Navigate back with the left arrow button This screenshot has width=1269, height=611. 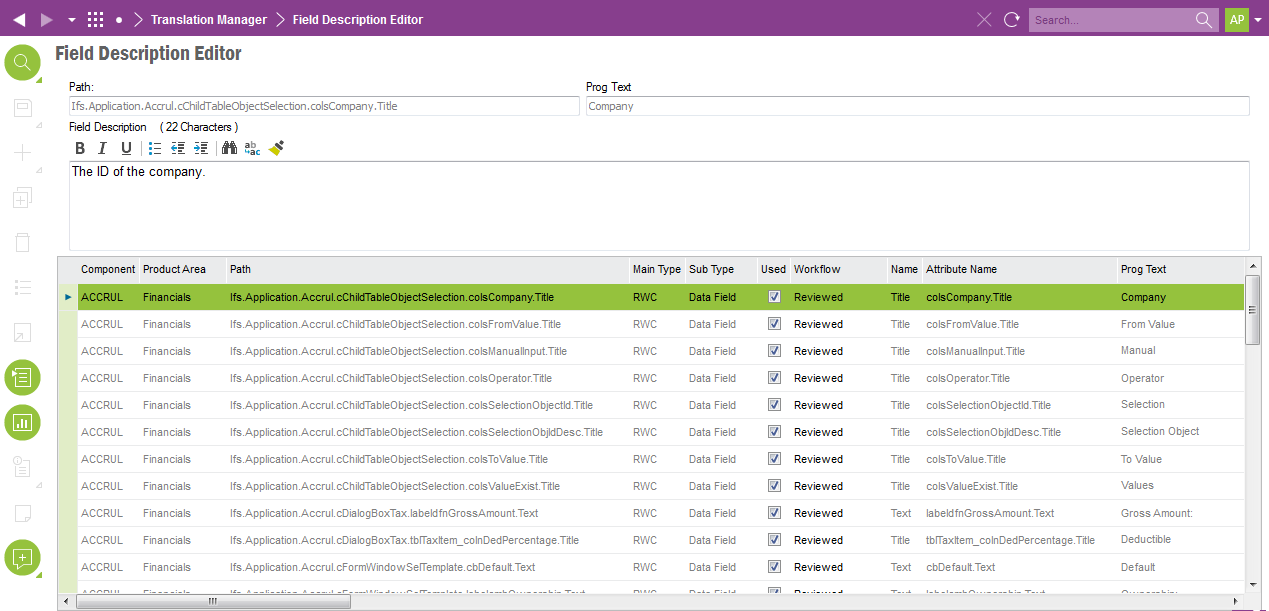click(x=19, y=20)
